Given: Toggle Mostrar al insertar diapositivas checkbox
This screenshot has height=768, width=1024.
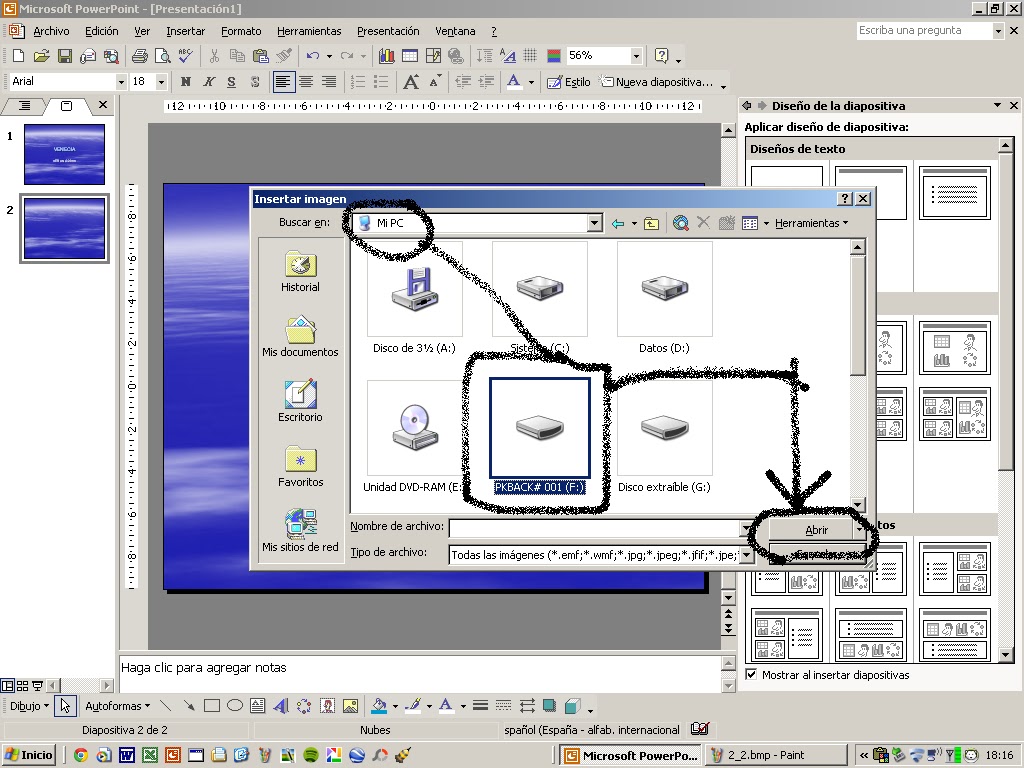Looking at the screenshot, I should (x=751, y=675).
